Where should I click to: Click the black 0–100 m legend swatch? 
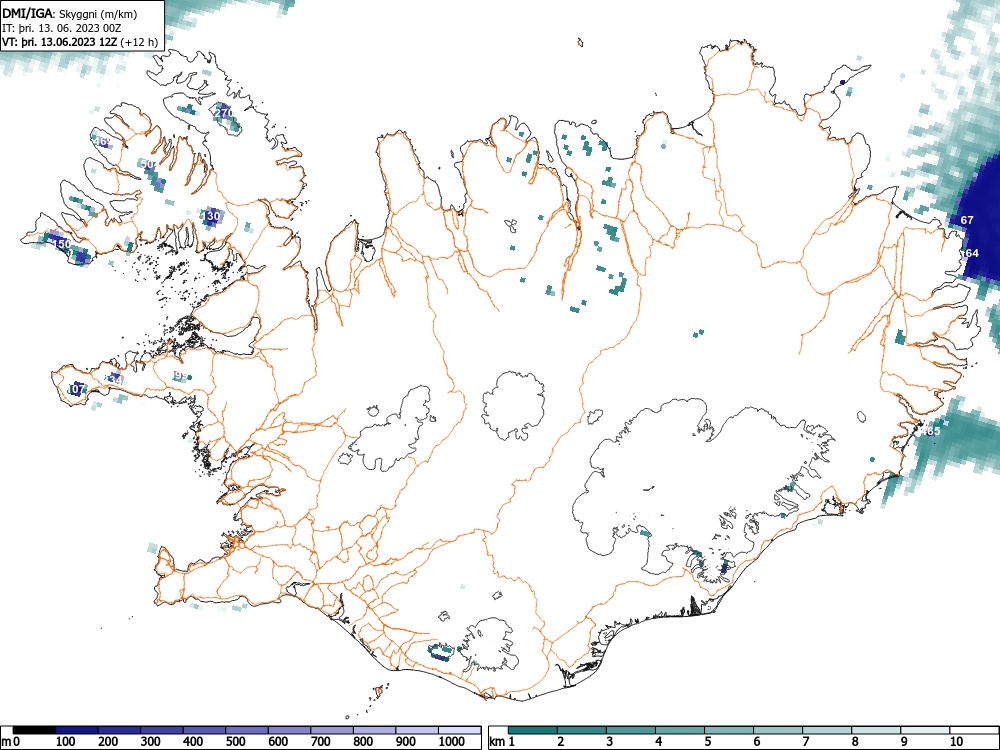point(34,730)
